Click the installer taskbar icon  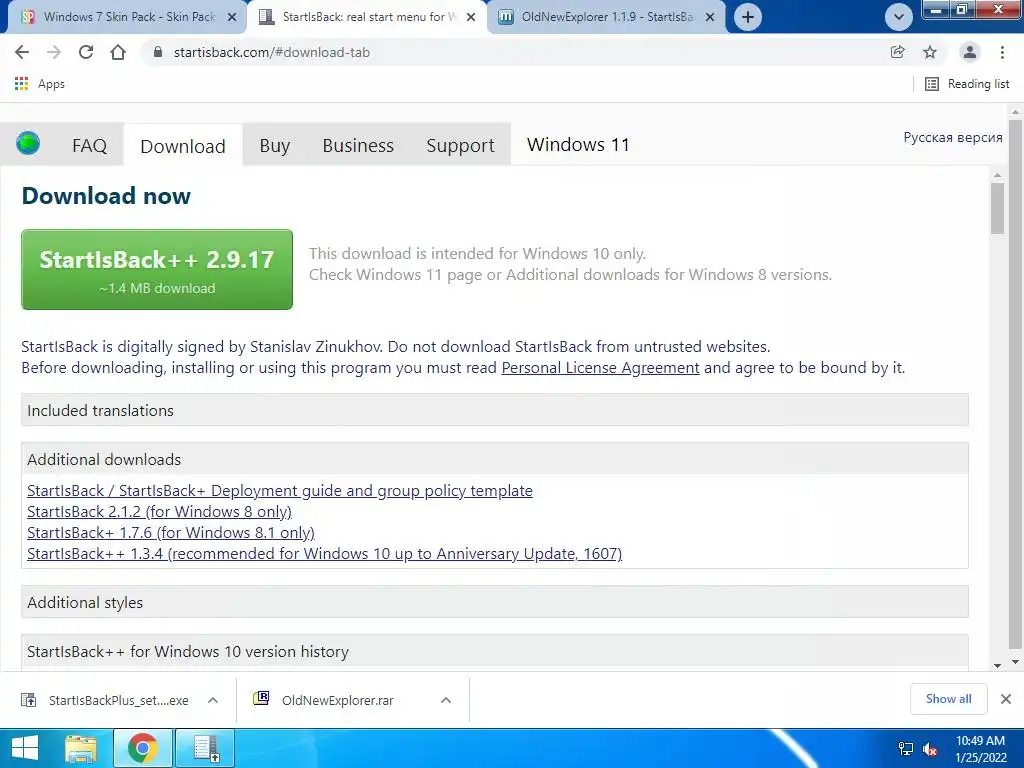pyautogui.click(x=205, y=748)
